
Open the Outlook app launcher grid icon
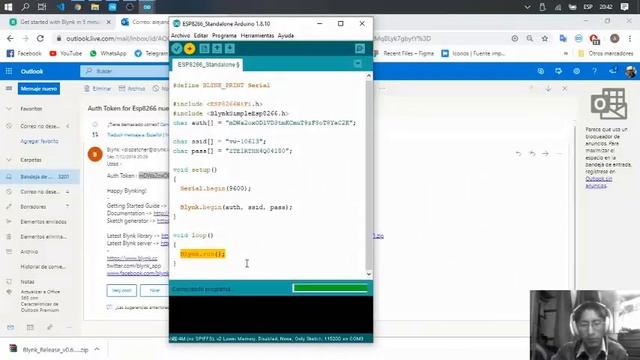[x=9, y=71]
